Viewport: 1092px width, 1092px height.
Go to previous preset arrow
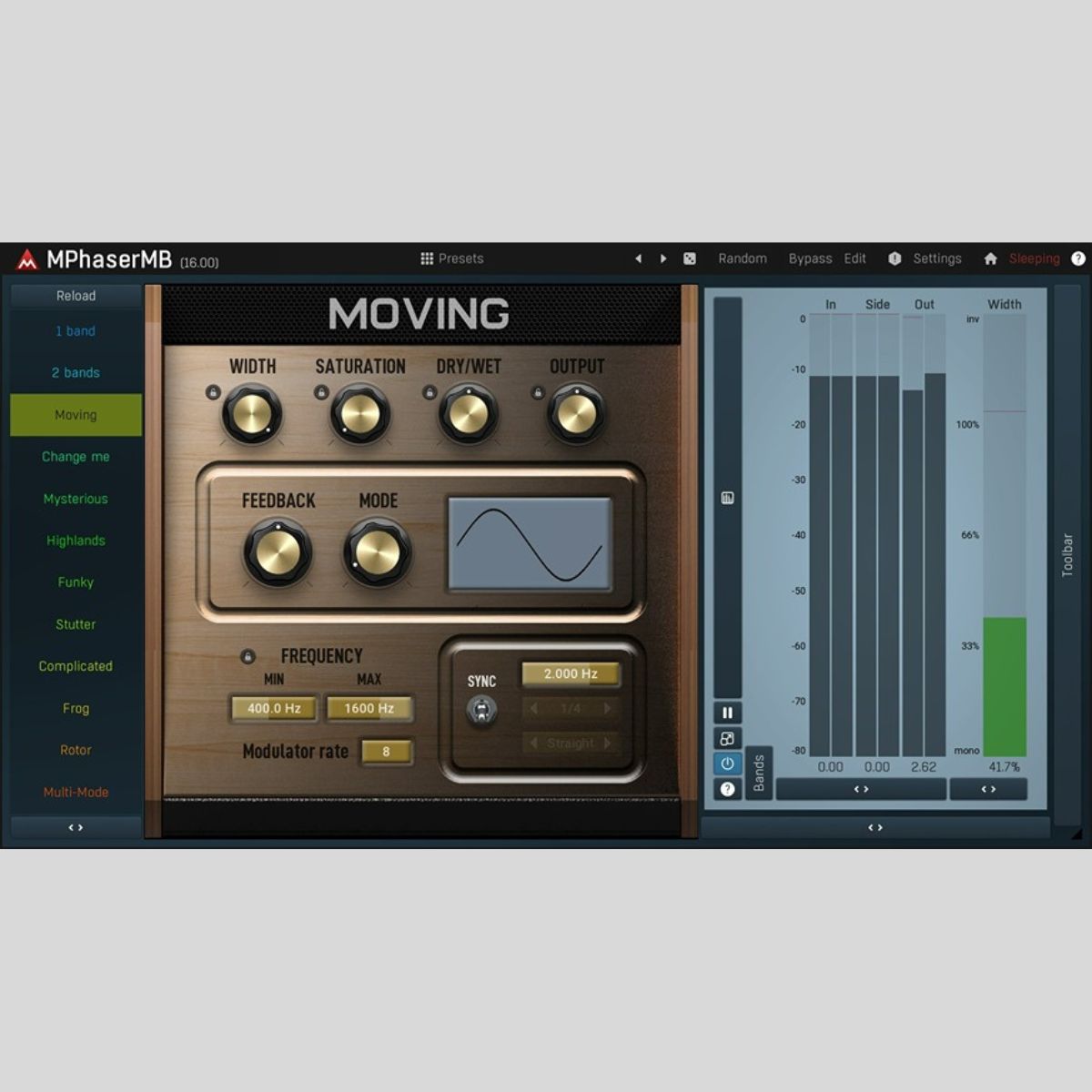click(x=639, y=258)
